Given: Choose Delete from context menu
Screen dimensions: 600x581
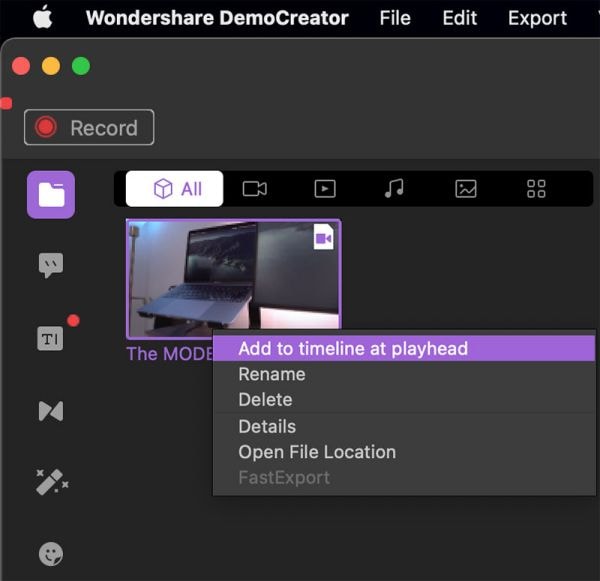Looking at the screenshot, I should point(404,400).
